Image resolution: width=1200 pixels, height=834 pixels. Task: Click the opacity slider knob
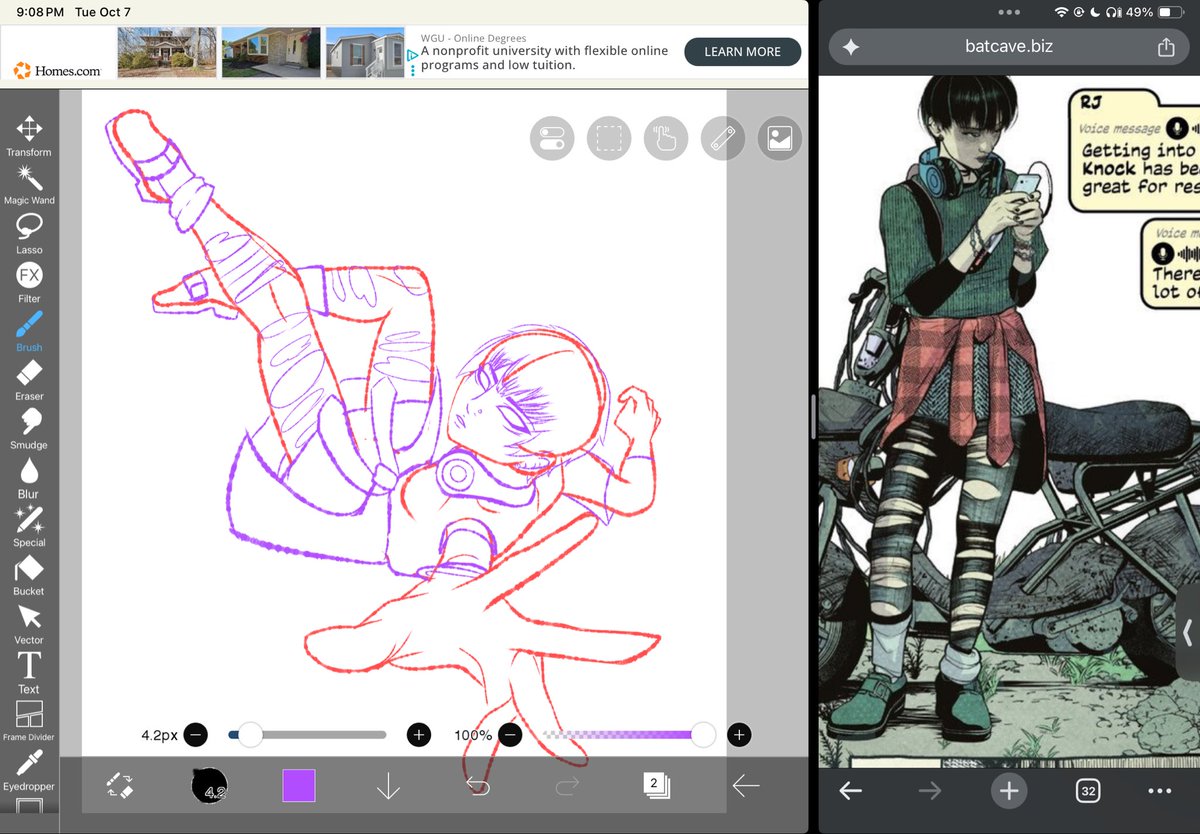[703, 735]
